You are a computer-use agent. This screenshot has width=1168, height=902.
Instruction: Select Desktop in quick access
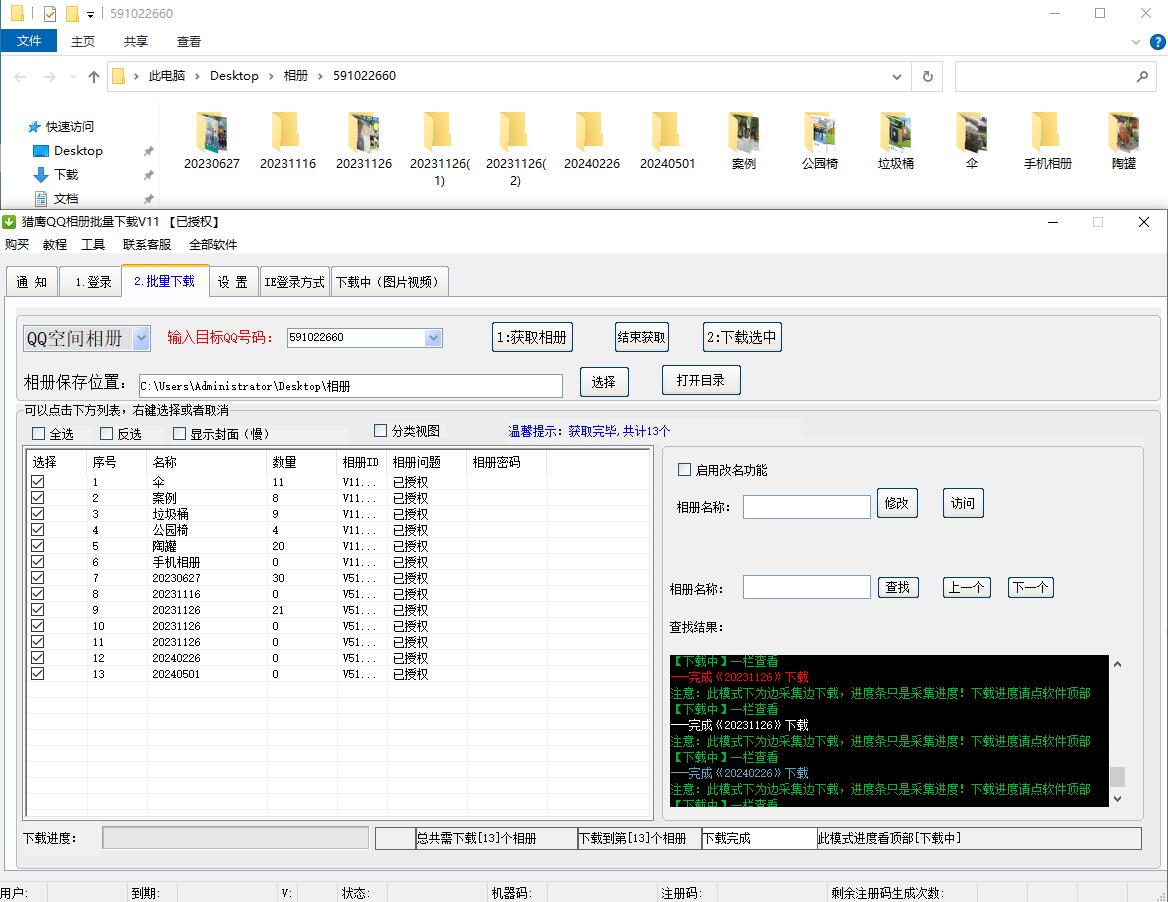(78, 150)
